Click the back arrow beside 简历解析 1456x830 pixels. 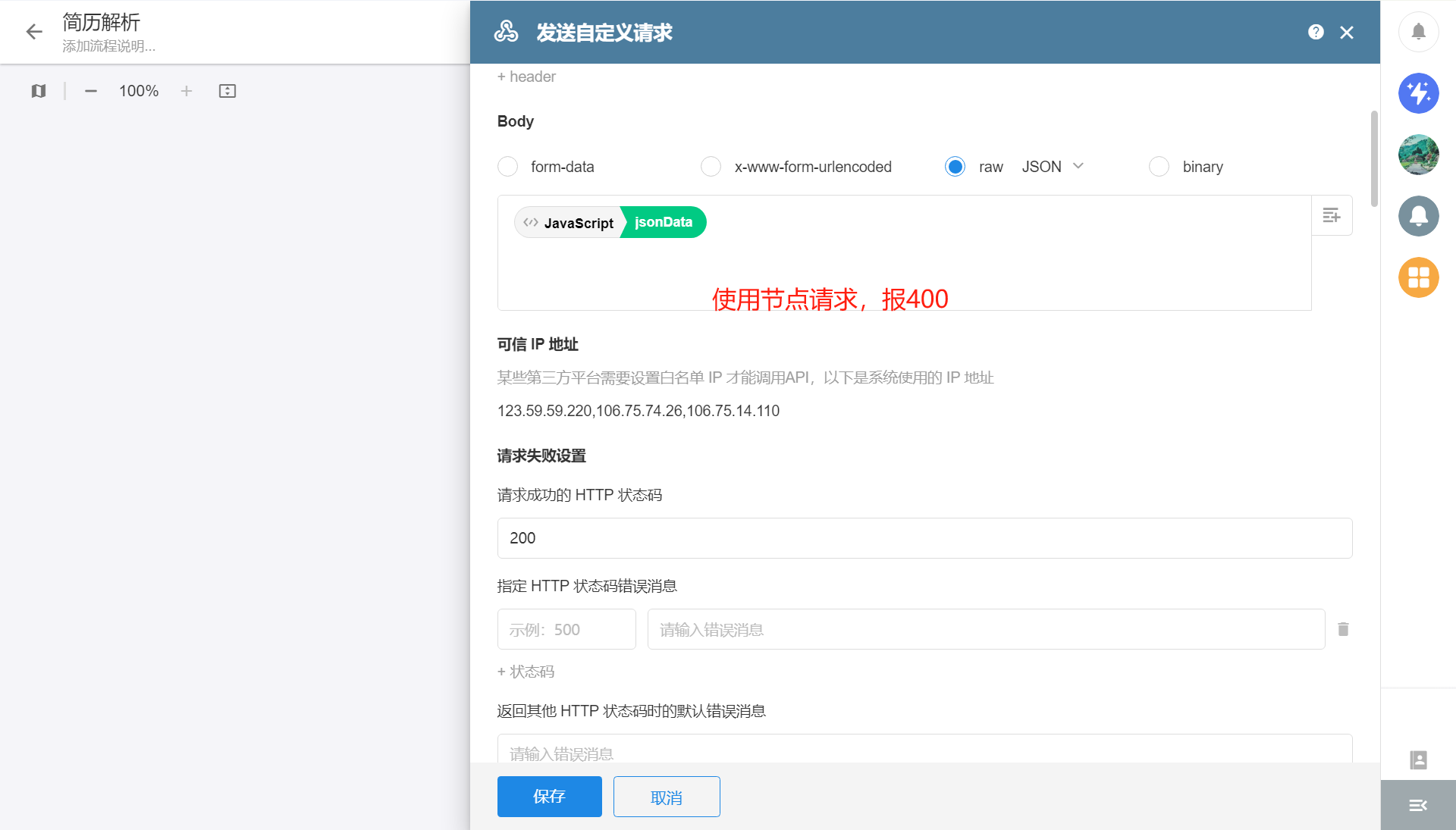point(34,32)
